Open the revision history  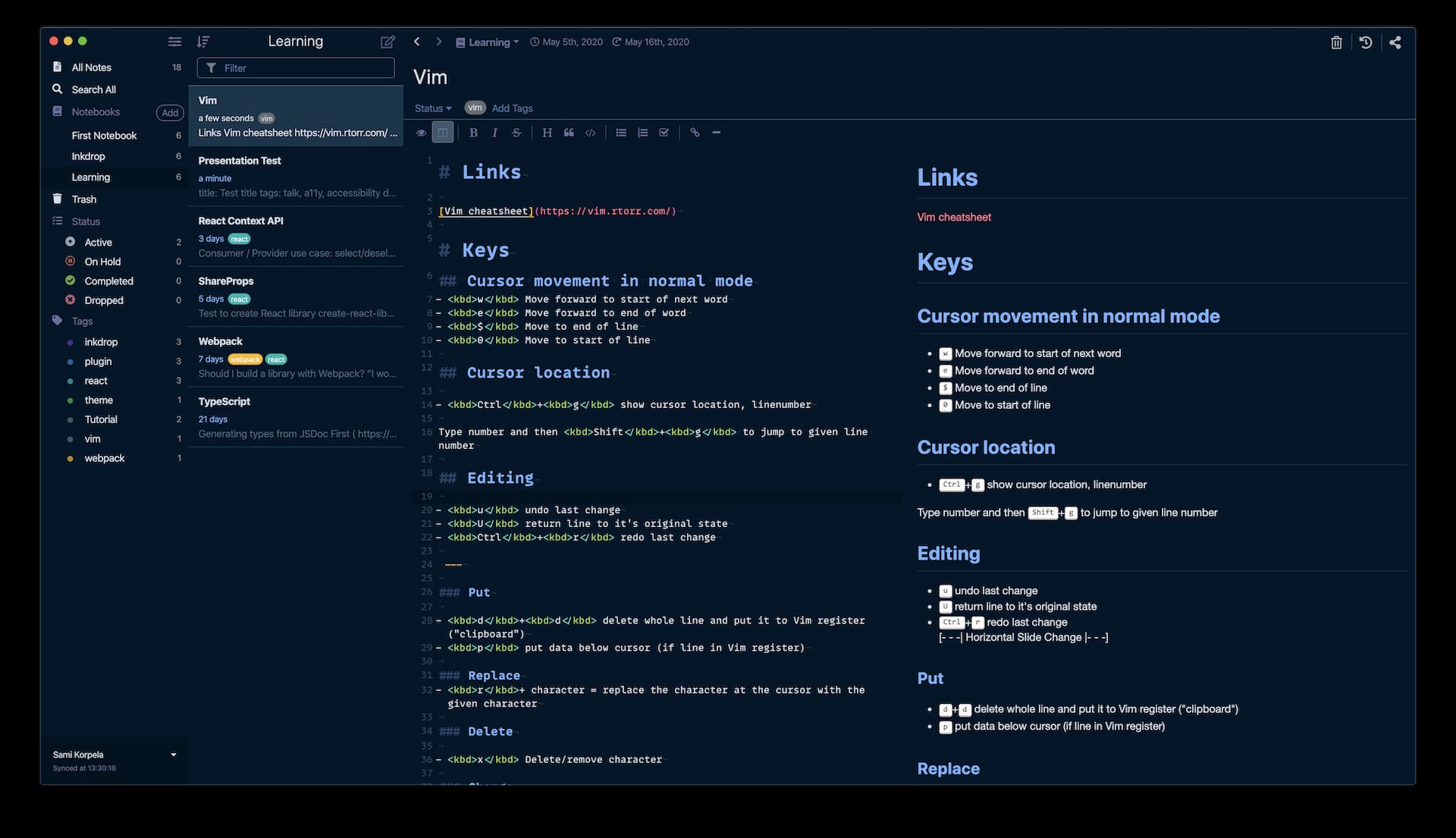pos(1365,42)
